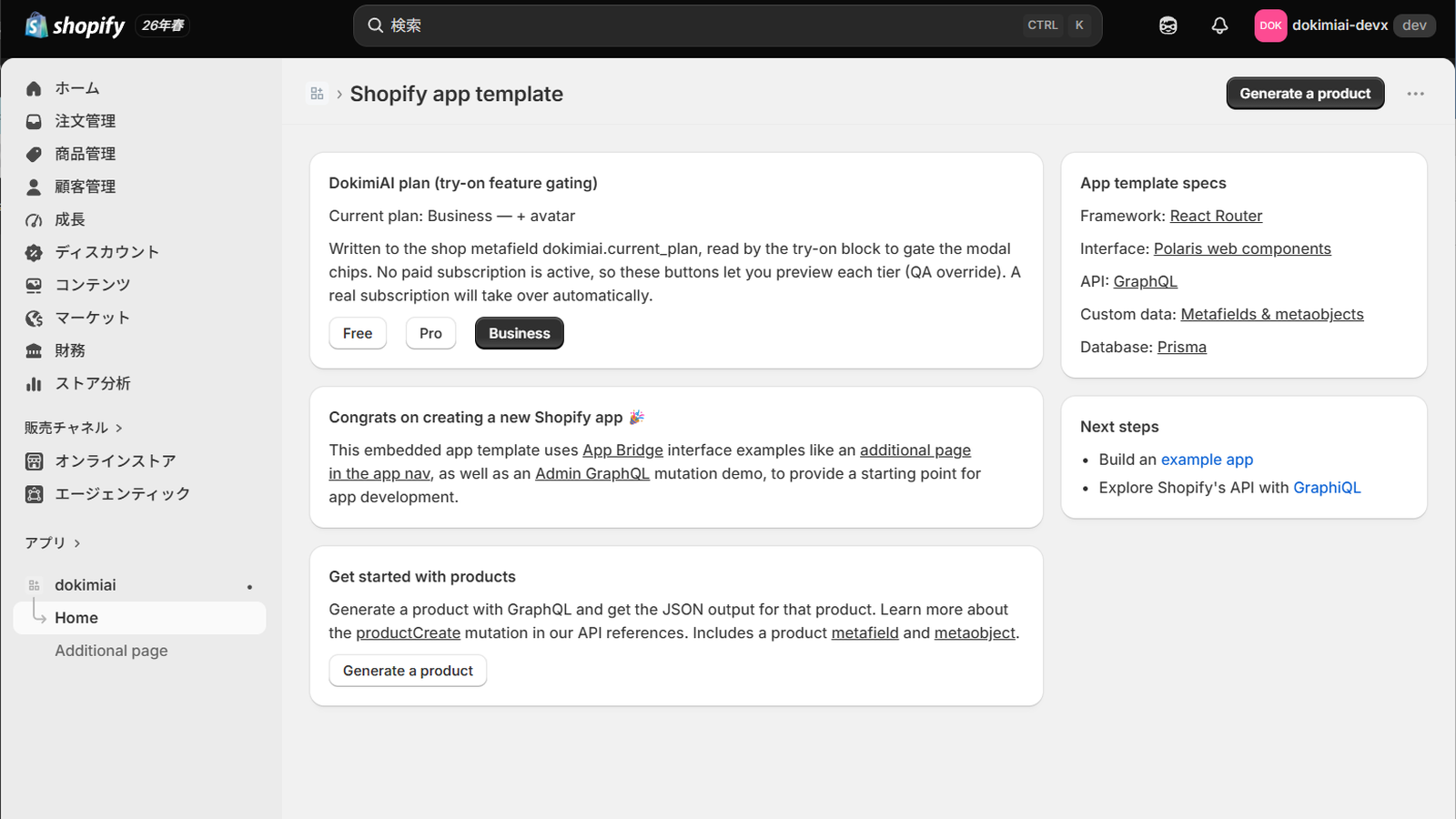
Task: Click the outlined Generate a product button
Action: 408,671
